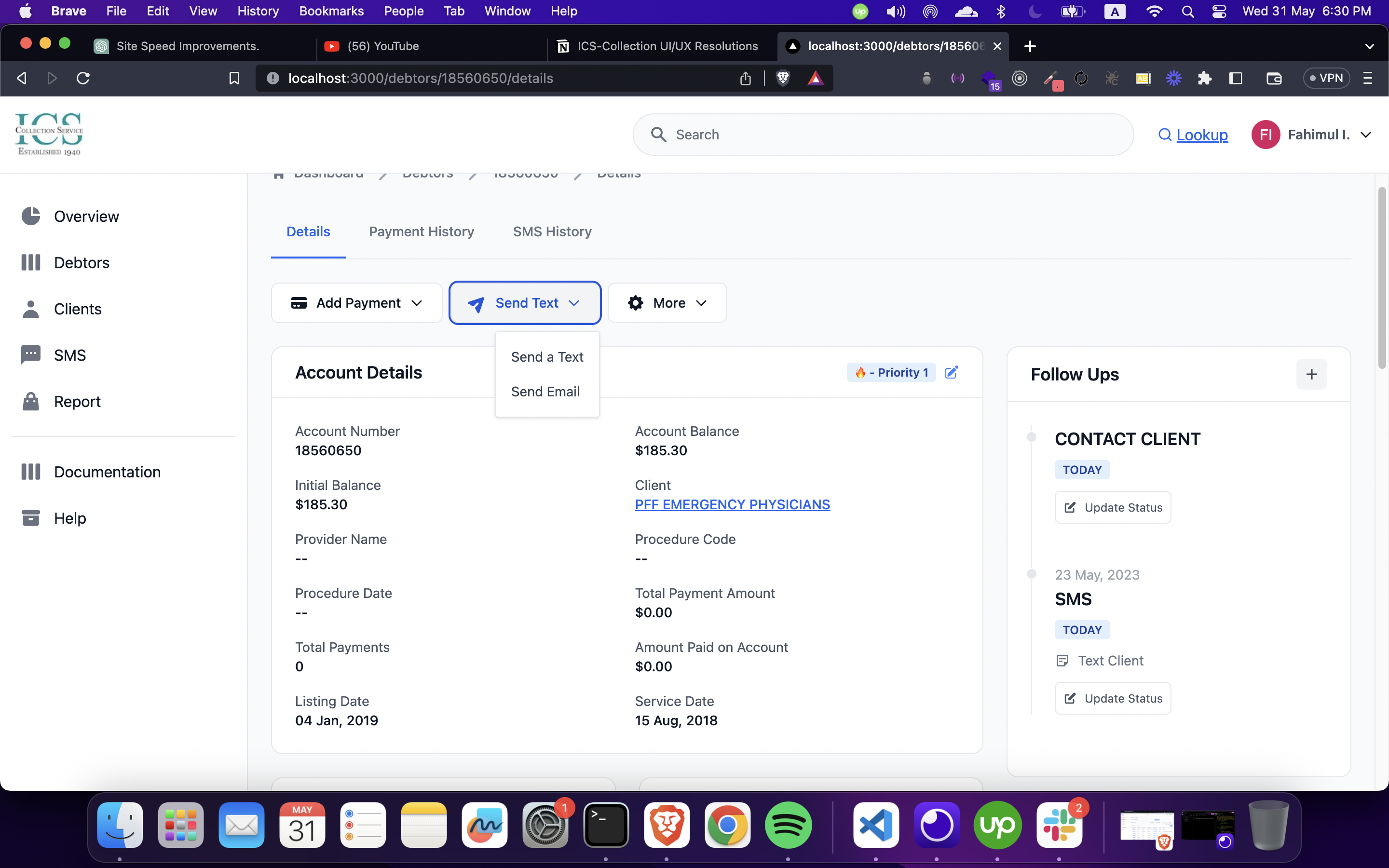Image resolution: width=1389 pixels, height=868 pixels.
Task: Open SMS section in sidebar
Action: (69, 355)
